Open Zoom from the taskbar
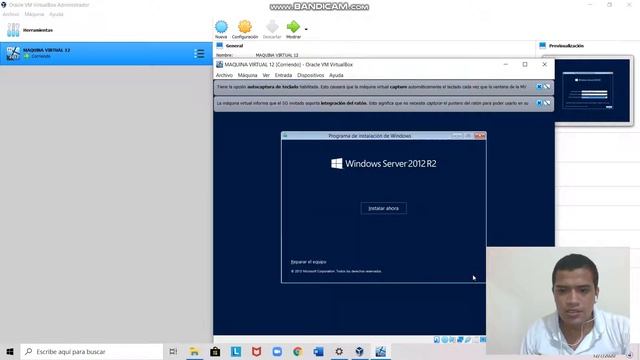 [x=277, y=351]
